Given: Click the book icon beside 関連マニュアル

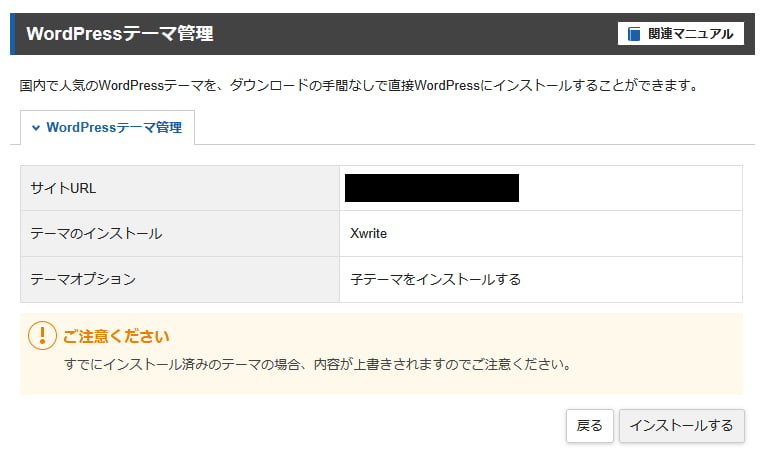Looking at the screenshot, I should pyautogui.click(x=633, y=34).
